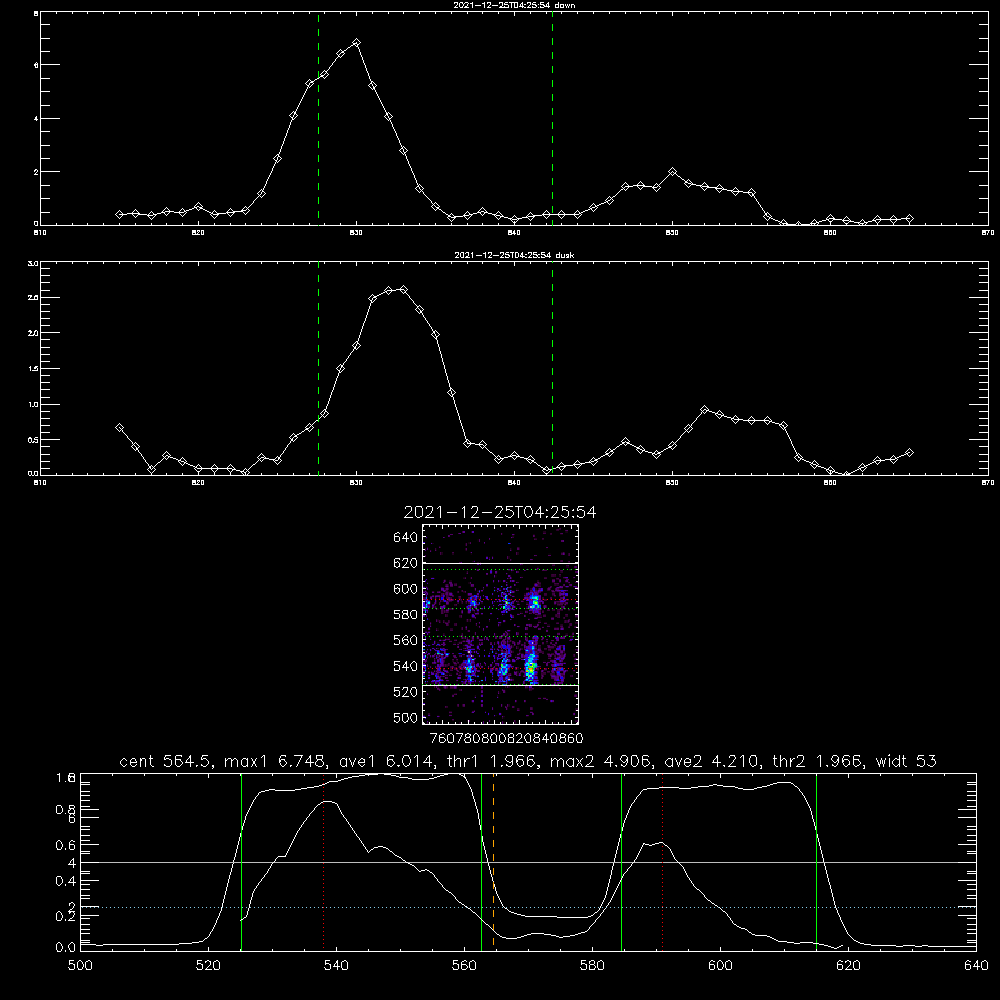Click the 'widt 53' value
Viewport: 1000px width, 1000px height.
pyautogui.click(x=906, y=761)
